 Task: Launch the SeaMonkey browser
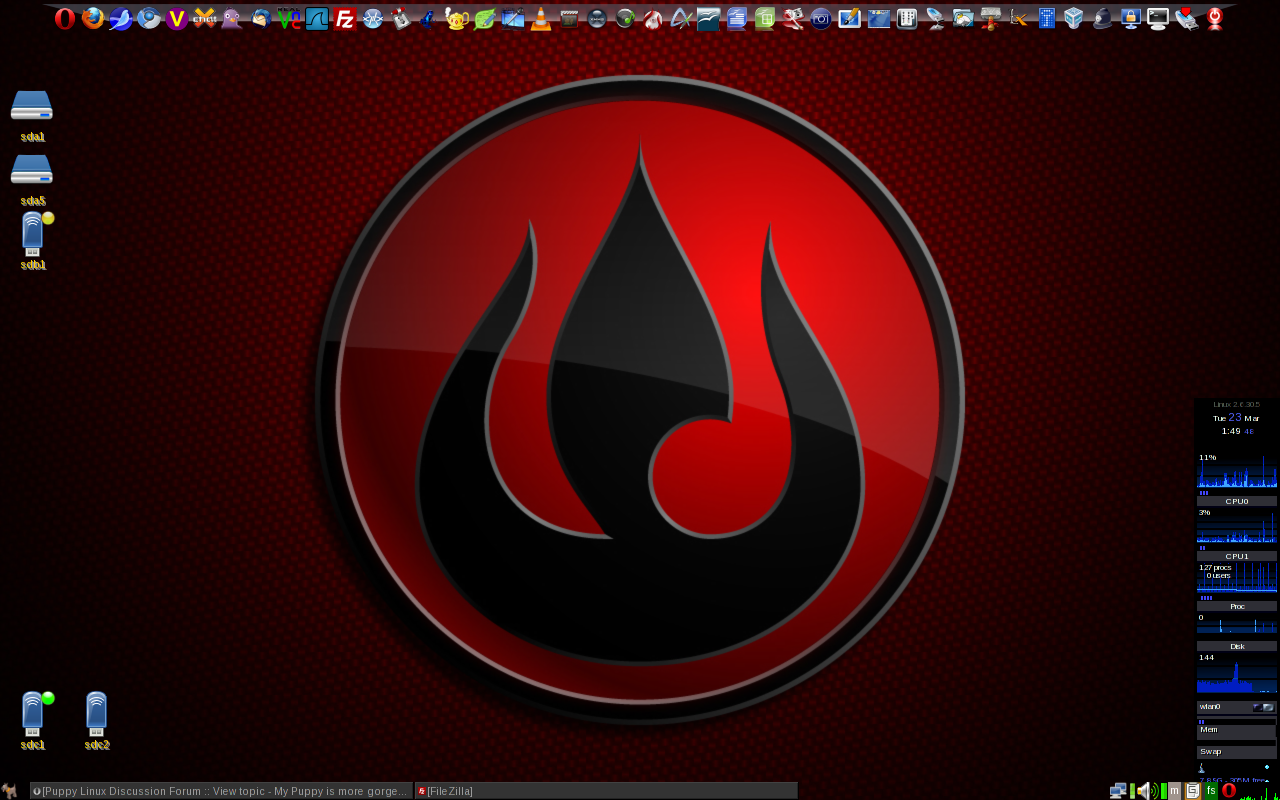point(121,18)
